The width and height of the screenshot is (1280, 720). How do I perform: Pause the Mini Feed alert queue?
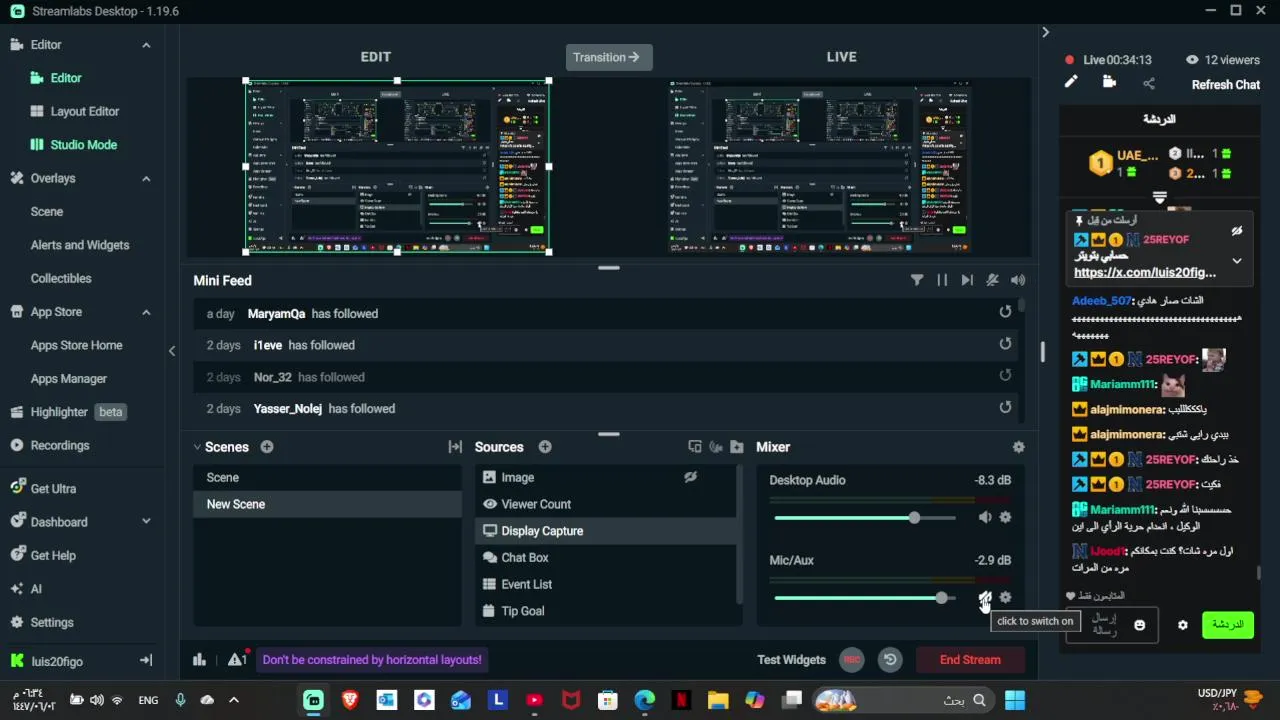[x=942, y=280]
